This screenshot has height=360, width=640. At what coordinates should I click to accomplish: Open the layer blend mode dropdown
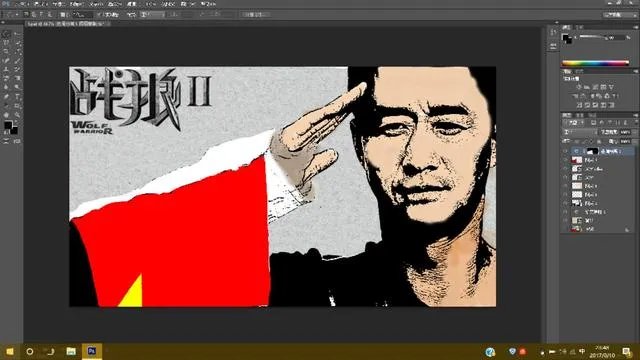(580, 132)
